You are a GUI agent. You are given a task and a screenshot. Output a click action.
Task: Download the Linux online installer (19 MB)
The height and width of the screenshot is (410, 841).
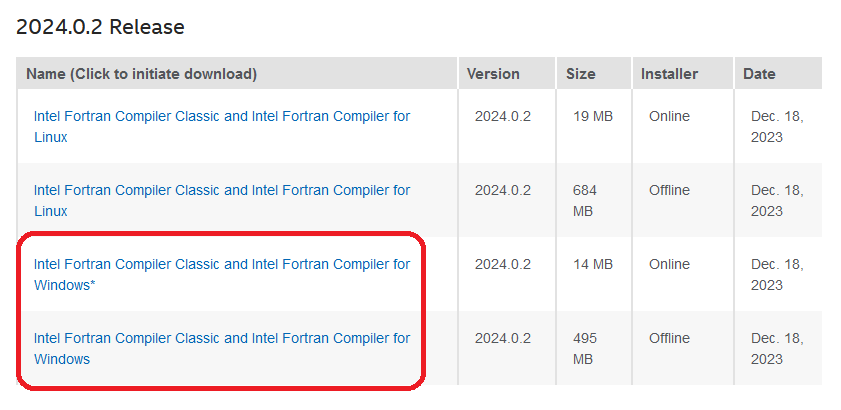coord(221,117)
